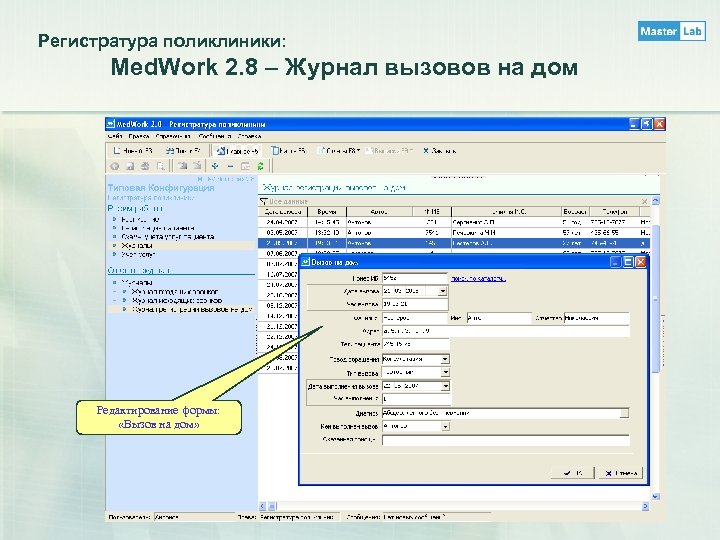Click the blue add record icon
Screen dimensions: 720x540
[x=215, y=166]
